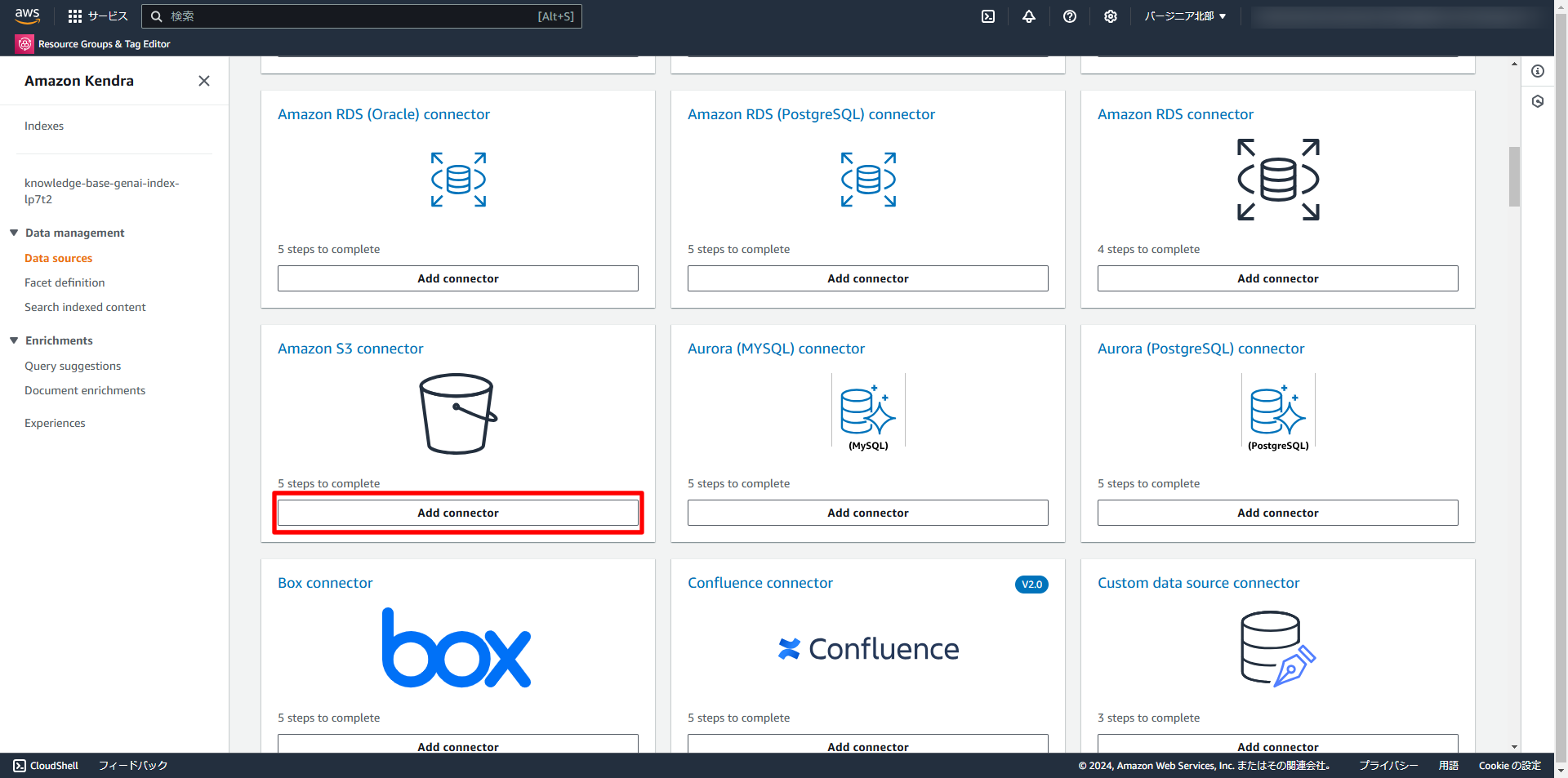Image resolution: width=1568 pixels, height=778 pixels.
Task: Open the terms link in the footer
Action: click(1449, 766)
